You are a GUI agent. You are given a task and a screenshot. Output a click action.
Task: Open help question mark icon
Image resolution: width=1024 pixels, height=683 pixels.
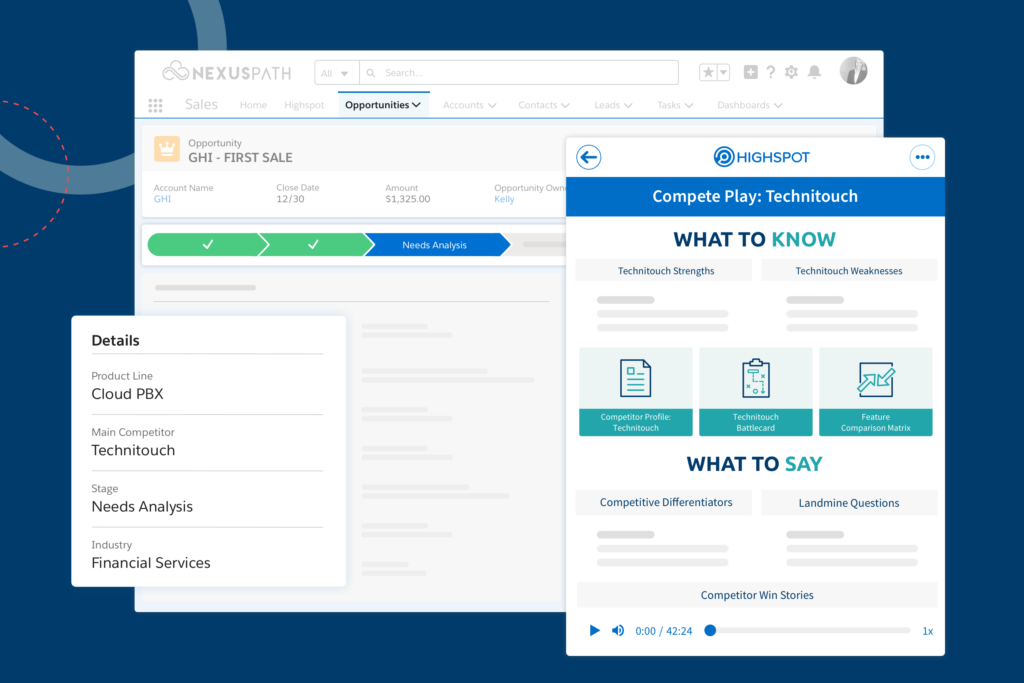(771, 72)
